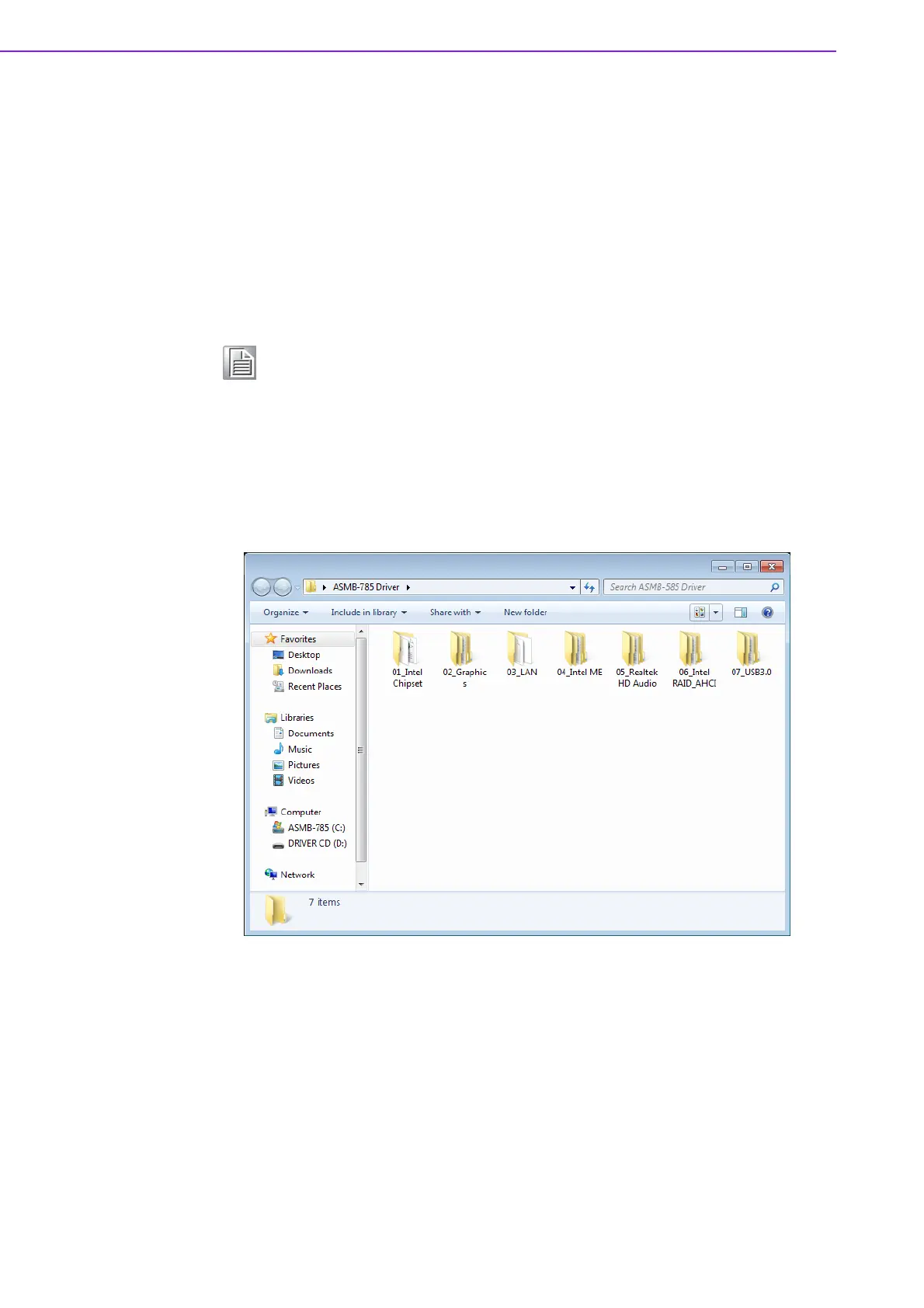
Task: Open Recent Places in navigation pane
Action: click(x=314, y=687)
